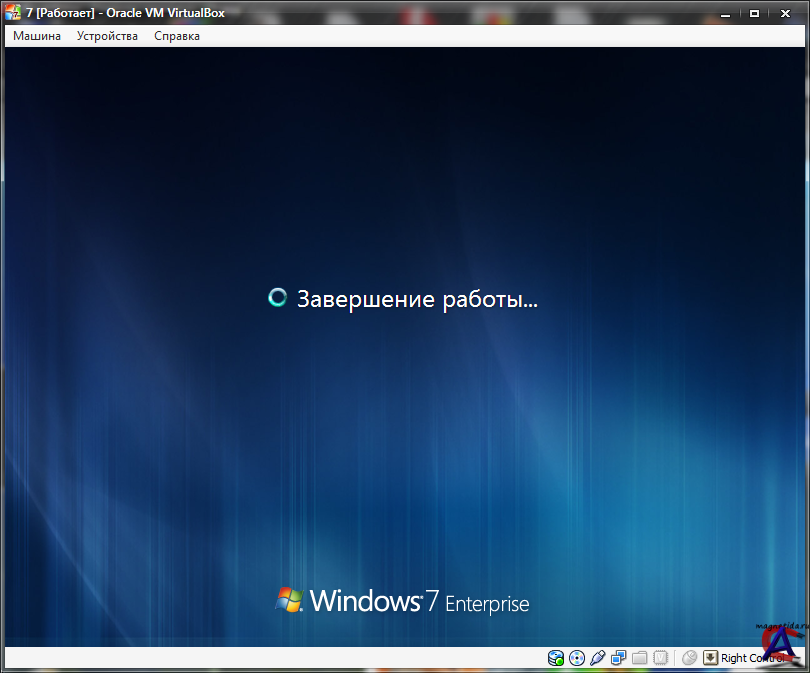
Task: Open the shared folders status icon
Action: click(x=639, y=658)
